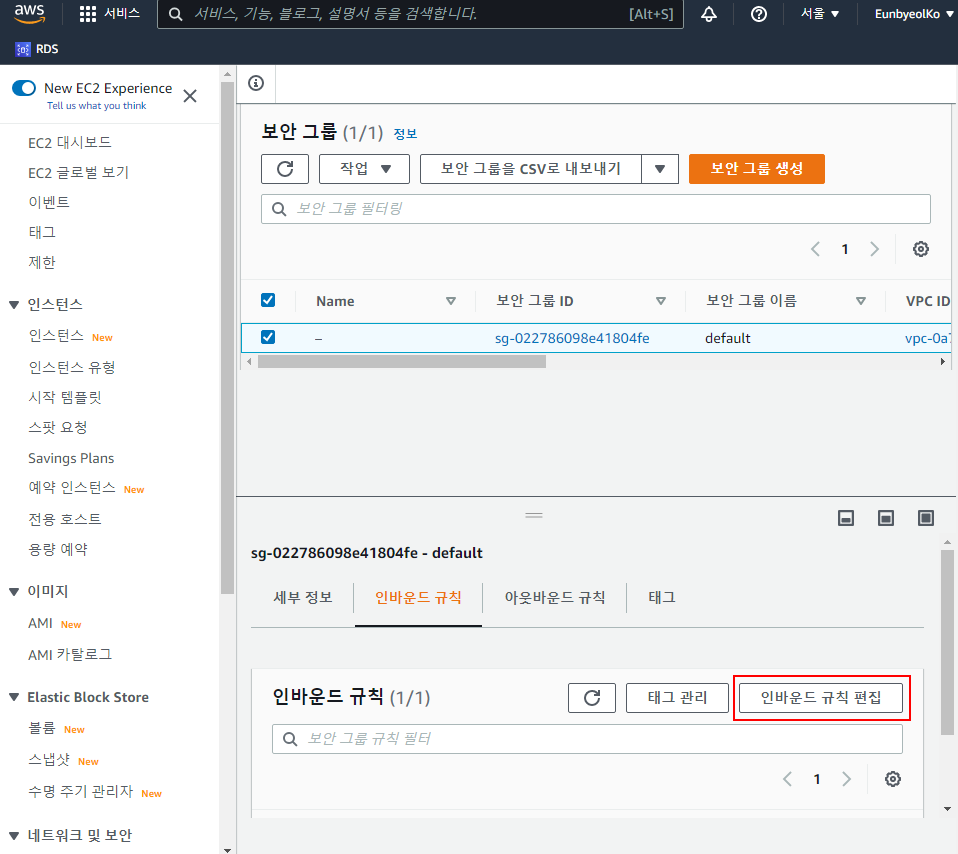958x854 pixels.
Task: Open the Services grid menu
Action: coord(110,13)
